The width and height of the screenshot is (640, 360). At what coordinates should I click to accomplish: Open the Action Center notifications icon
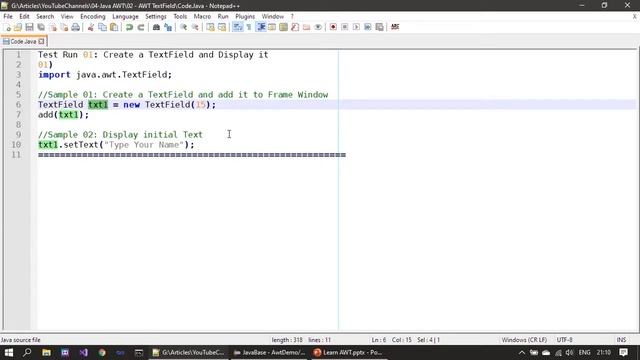pyautogui.click(x=623, y=352)
